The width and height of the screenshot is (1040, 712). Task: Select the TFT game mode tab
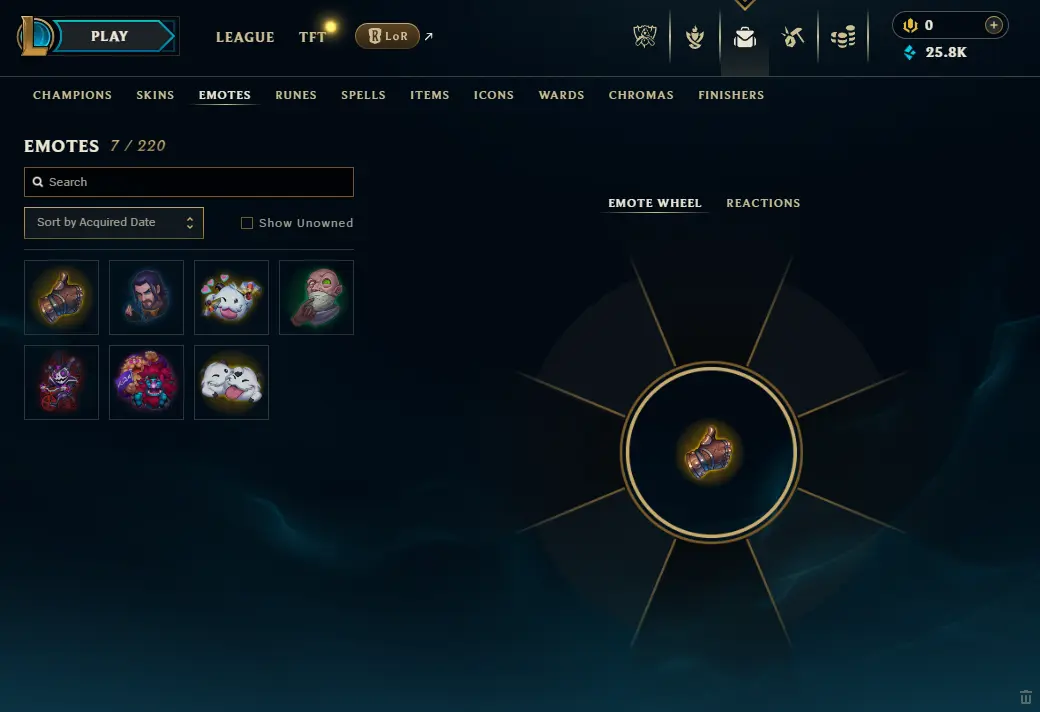tap(312, 37)
